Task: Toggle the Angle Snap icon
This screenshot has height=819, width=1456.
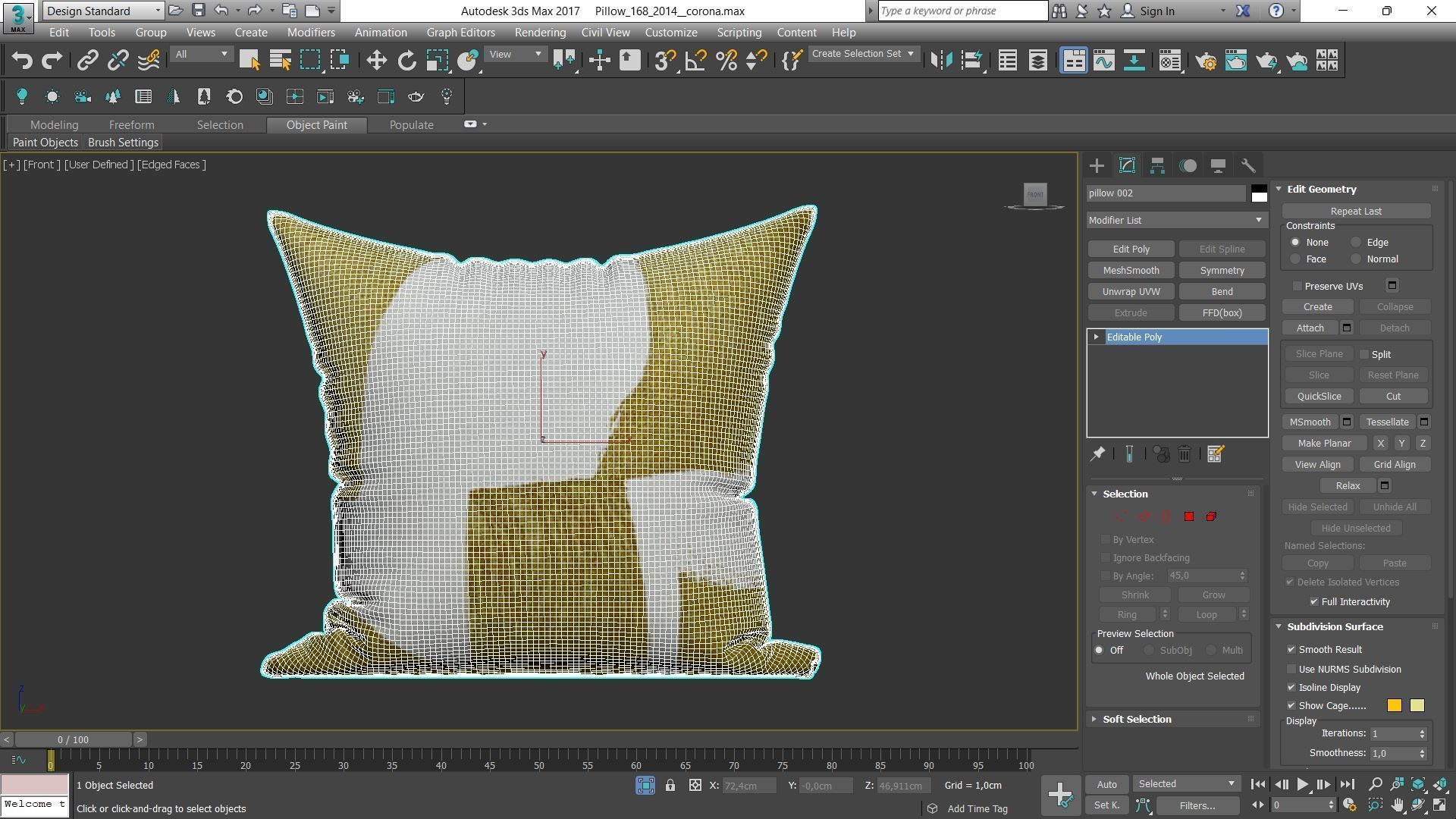Action: 695,61
